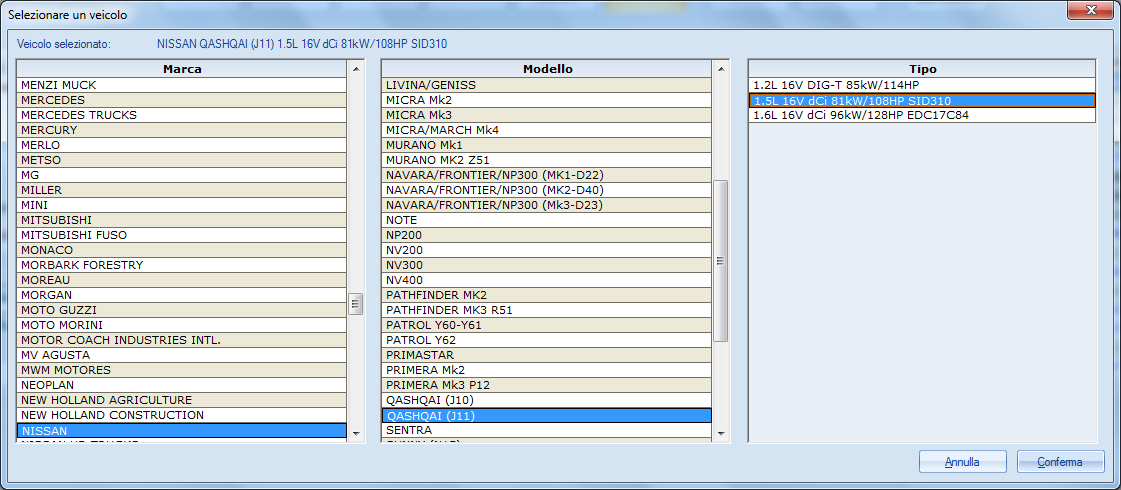Select NAVARA/FRONTIER/NP300 (Mk3-D23) model
This screenshot has width=1121, height=490.
(x=547, y=205)
